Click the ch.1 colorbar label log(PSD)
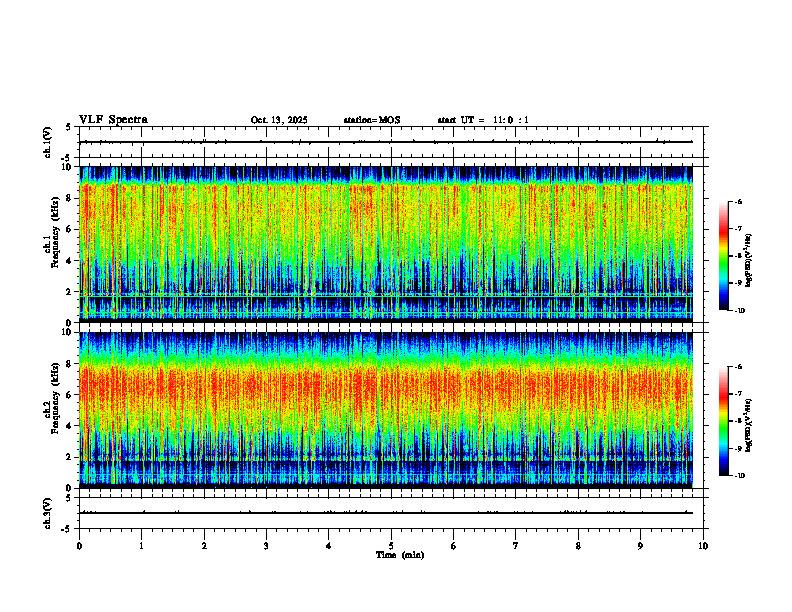Screen dimensions: 792x612 coord(749,261)
